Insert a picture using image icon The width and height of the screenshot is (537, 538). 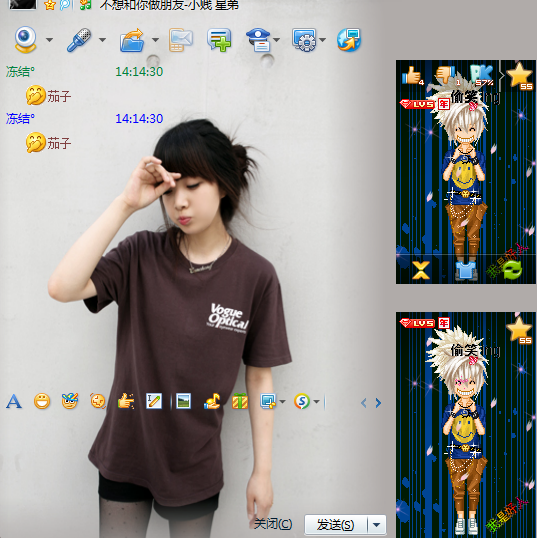(x=183, y=401)
